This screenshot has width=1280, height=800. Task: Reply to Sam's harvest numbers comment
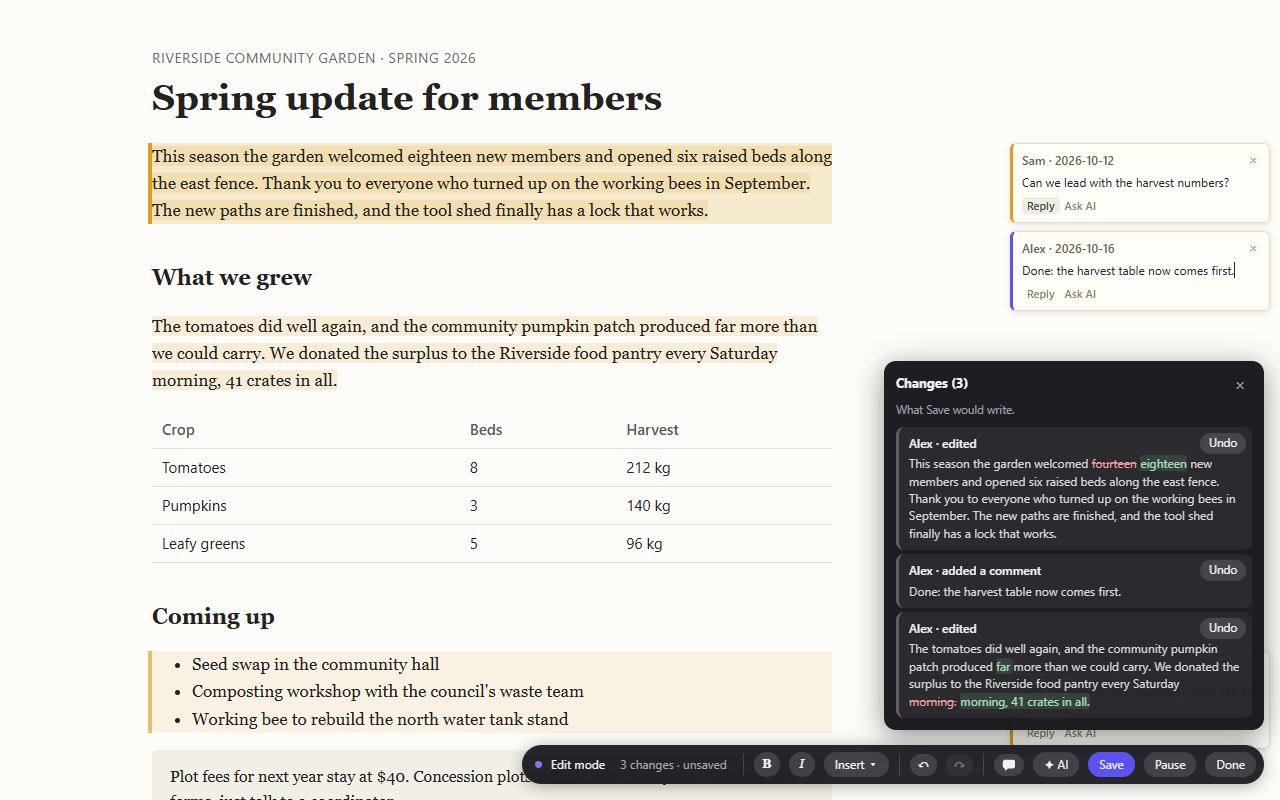pyautogui.click(x=1040, y=206)
